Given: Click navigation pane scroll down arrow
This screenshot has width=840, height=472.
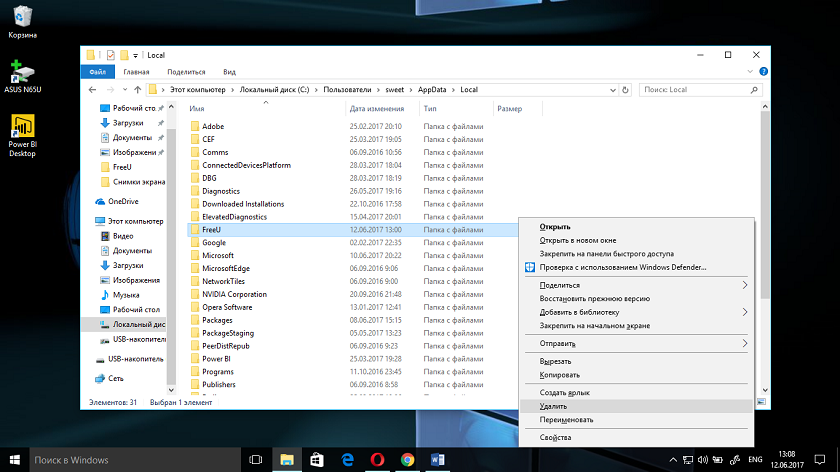Looking at the screenshot, I should [x=171, y=390].
